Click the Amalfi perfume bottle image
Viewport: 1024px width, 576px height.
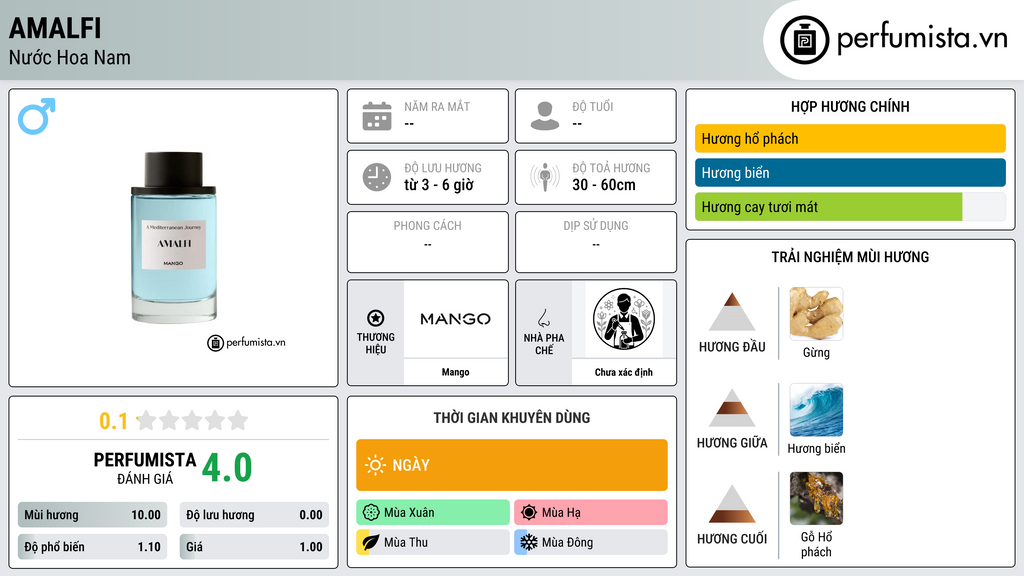point(174,237)
